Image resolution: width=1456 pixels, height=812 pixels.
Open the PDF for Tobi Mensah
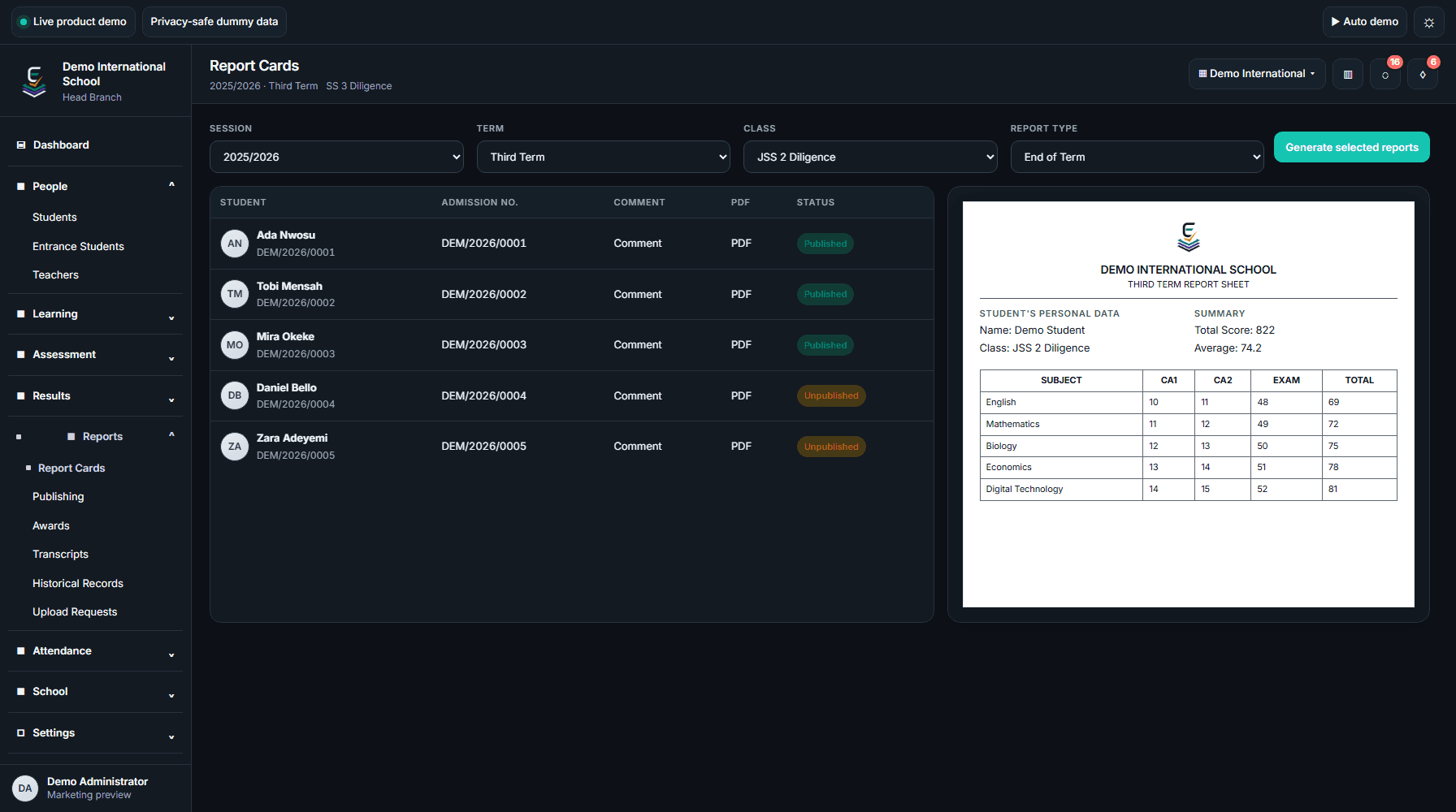741,294
